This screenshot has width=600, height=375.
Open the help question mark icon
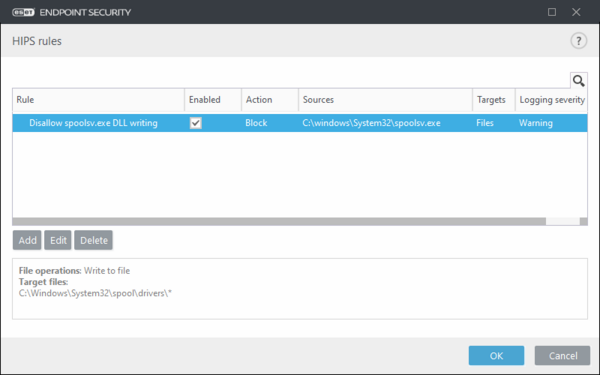click(x=579, y=41)
